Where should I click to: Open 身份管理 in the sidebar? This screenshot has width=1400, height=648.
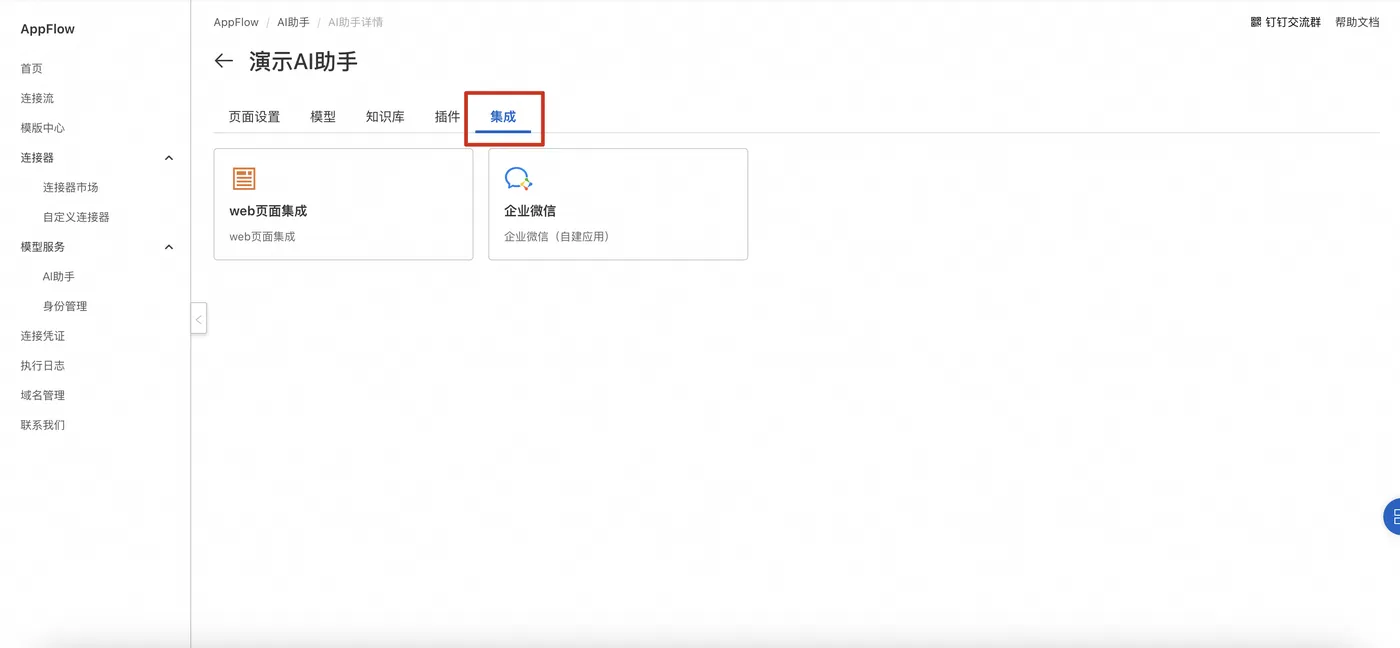click(65, 306)
